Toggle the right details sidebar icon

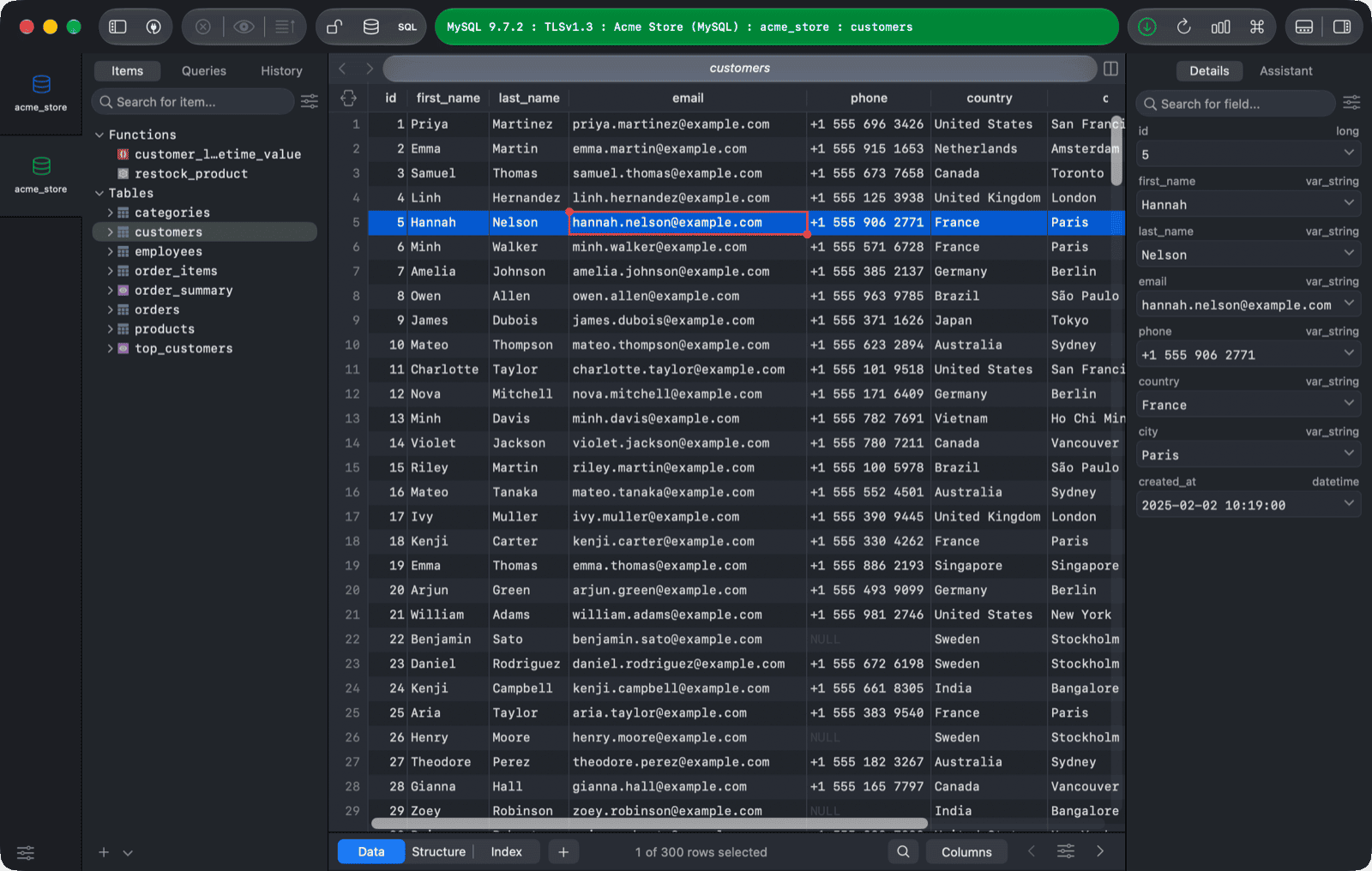[1342, 27]
